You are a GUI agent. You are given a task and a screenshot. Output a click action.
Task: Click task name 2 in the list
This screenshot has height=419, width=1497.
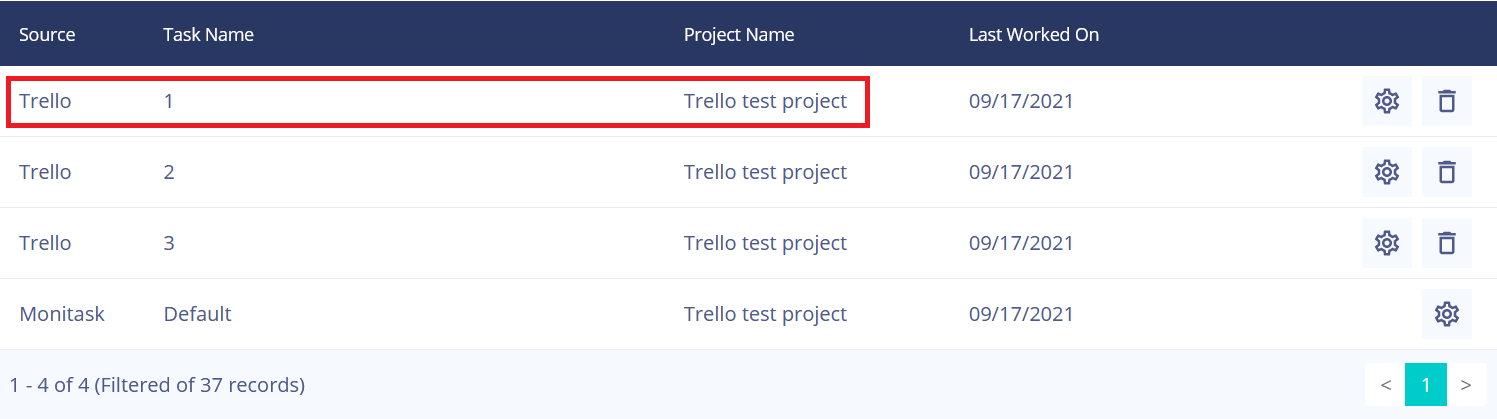(169, 172)
